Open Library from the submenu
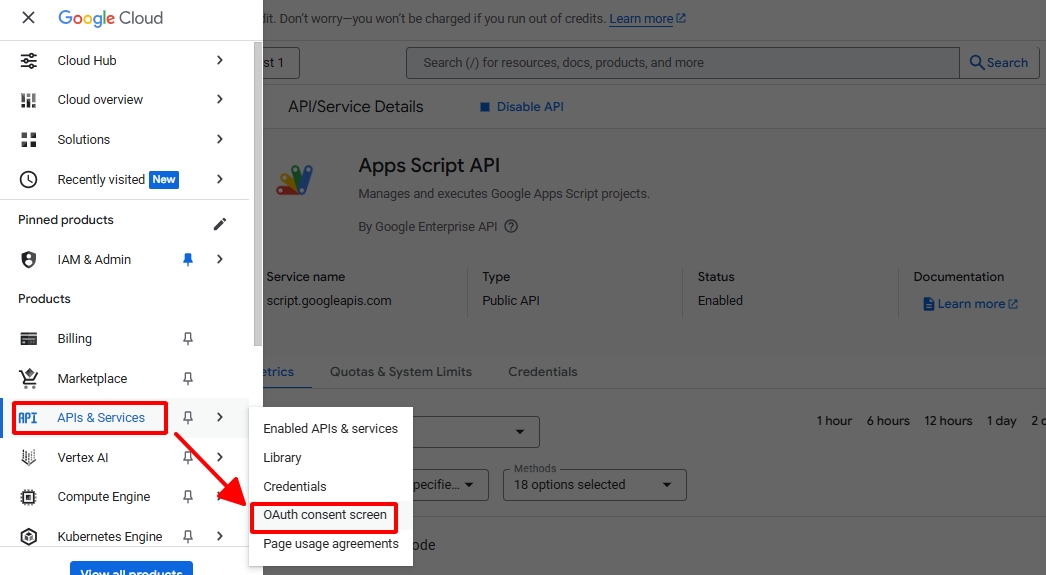This screenshot has width=1046, height=575. tap(330, 458)
